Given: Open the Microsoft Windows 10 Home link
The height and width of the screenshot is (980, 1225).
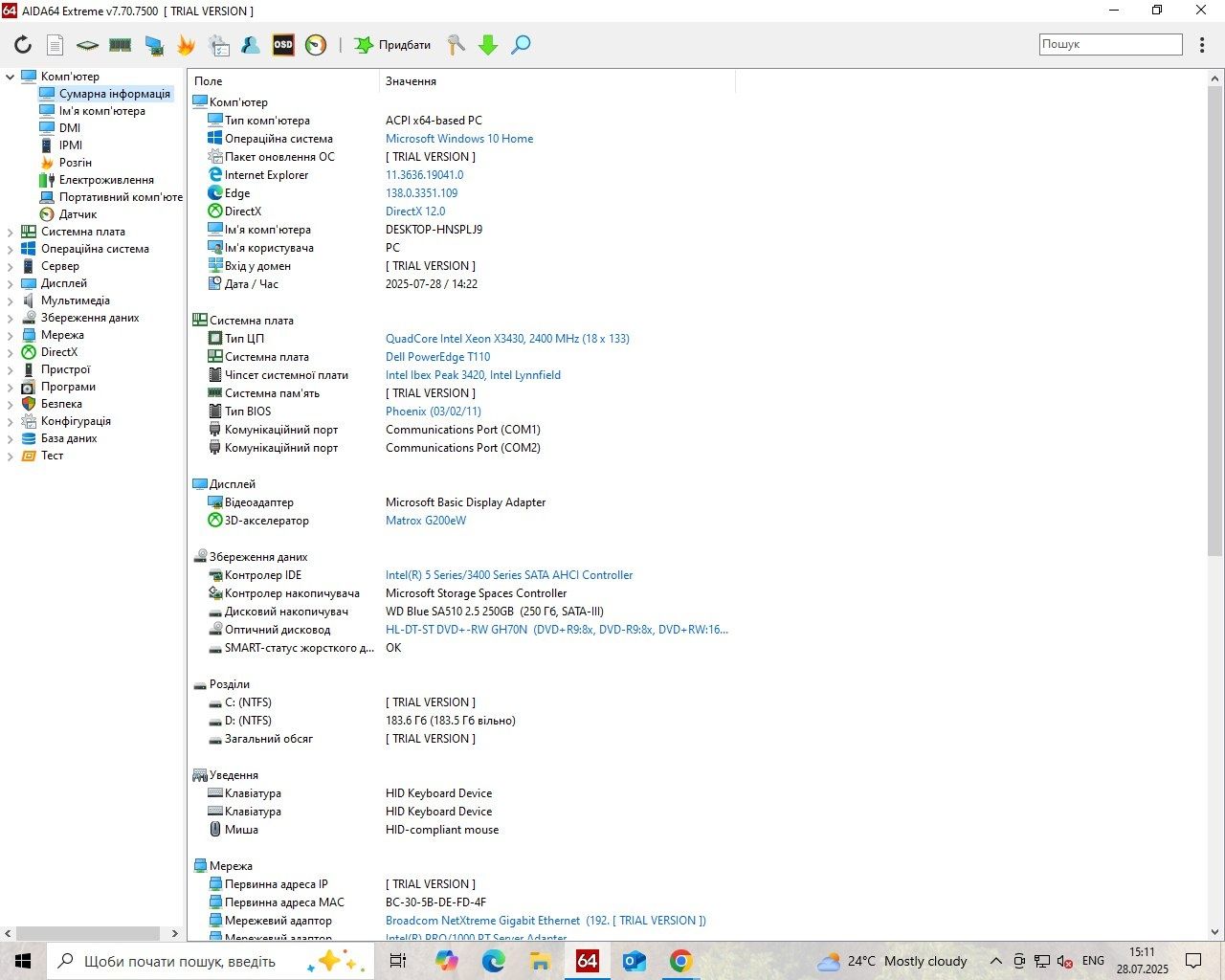Looking at the screenshot, I should 459,139.
